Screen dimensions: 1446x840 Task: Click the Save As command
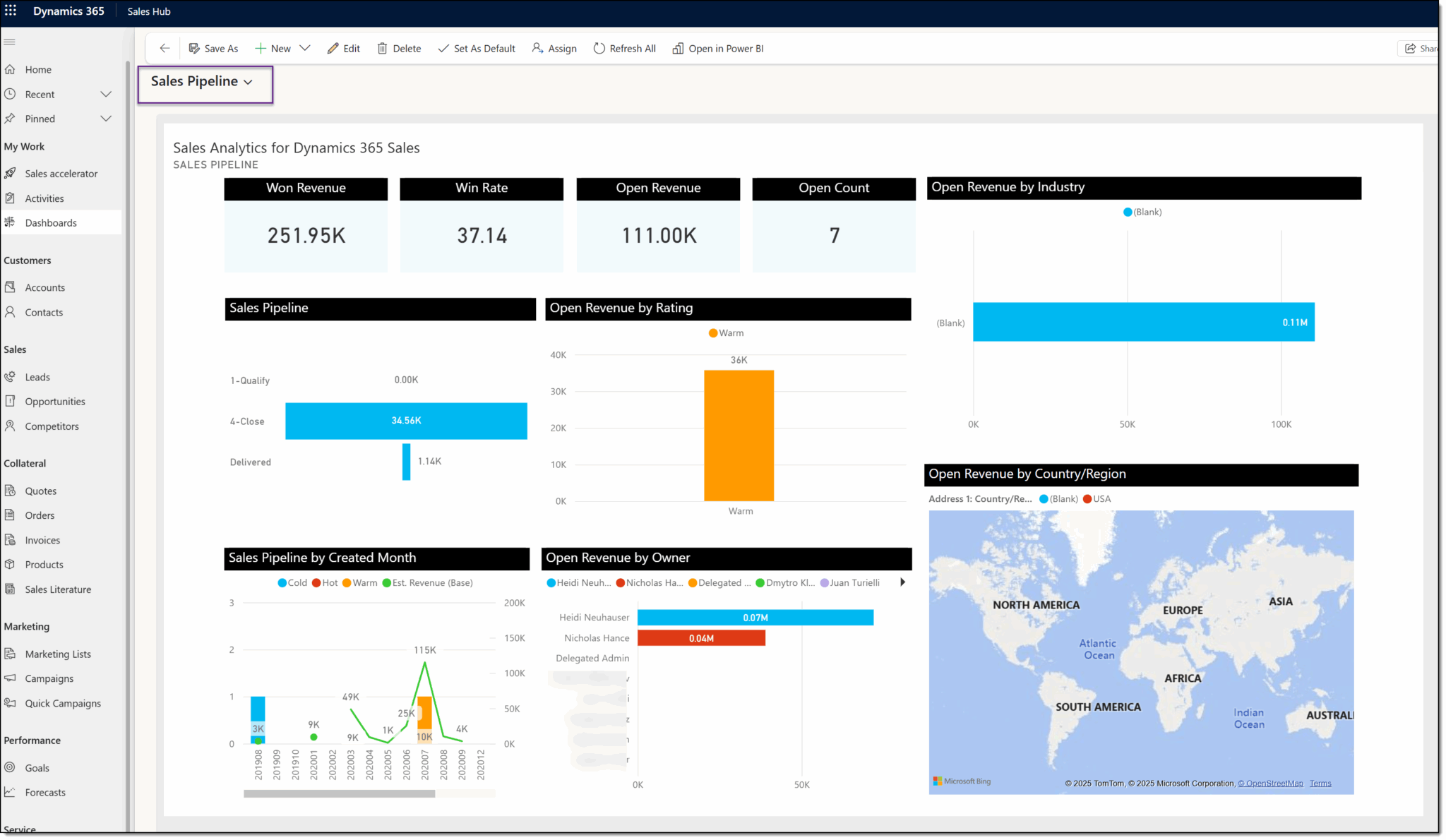tap(213, 48)
